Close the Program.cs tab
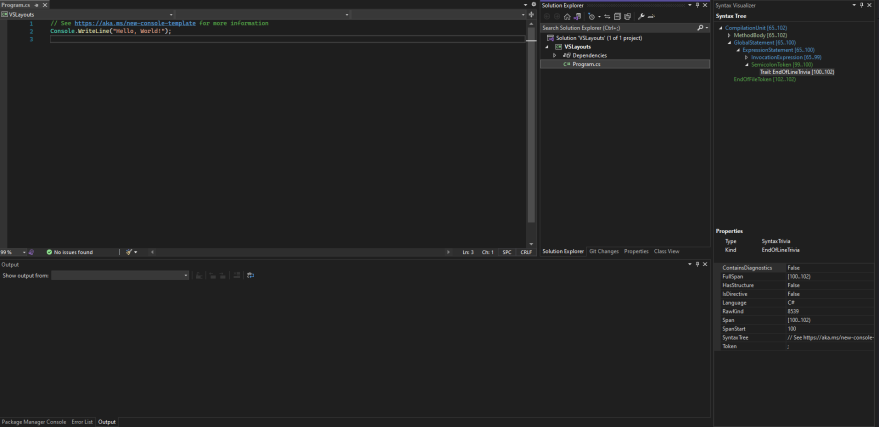 coord(45,5)
